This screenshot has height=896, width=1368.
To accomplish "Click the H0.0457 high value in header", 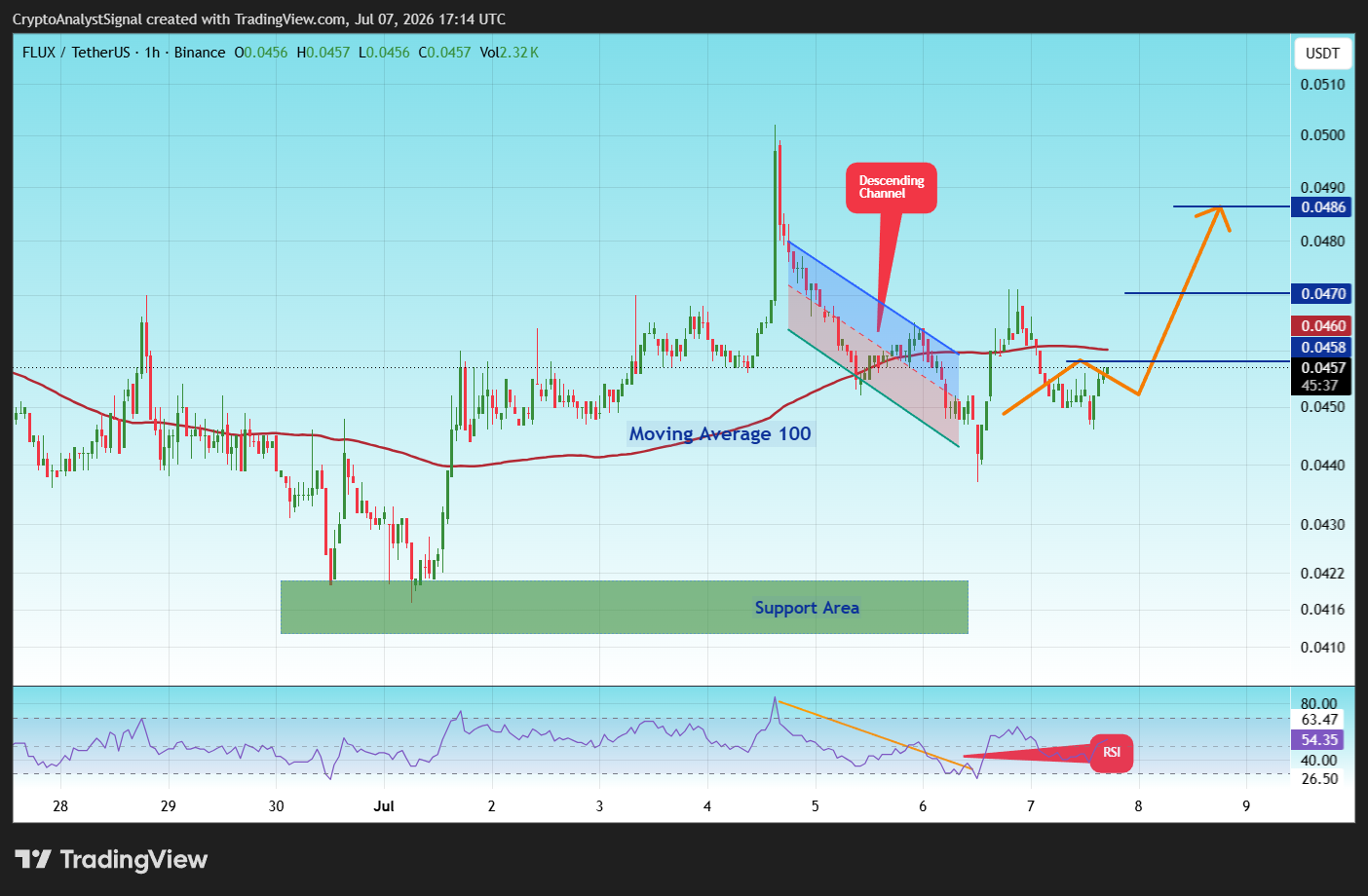I will (323, 53).
